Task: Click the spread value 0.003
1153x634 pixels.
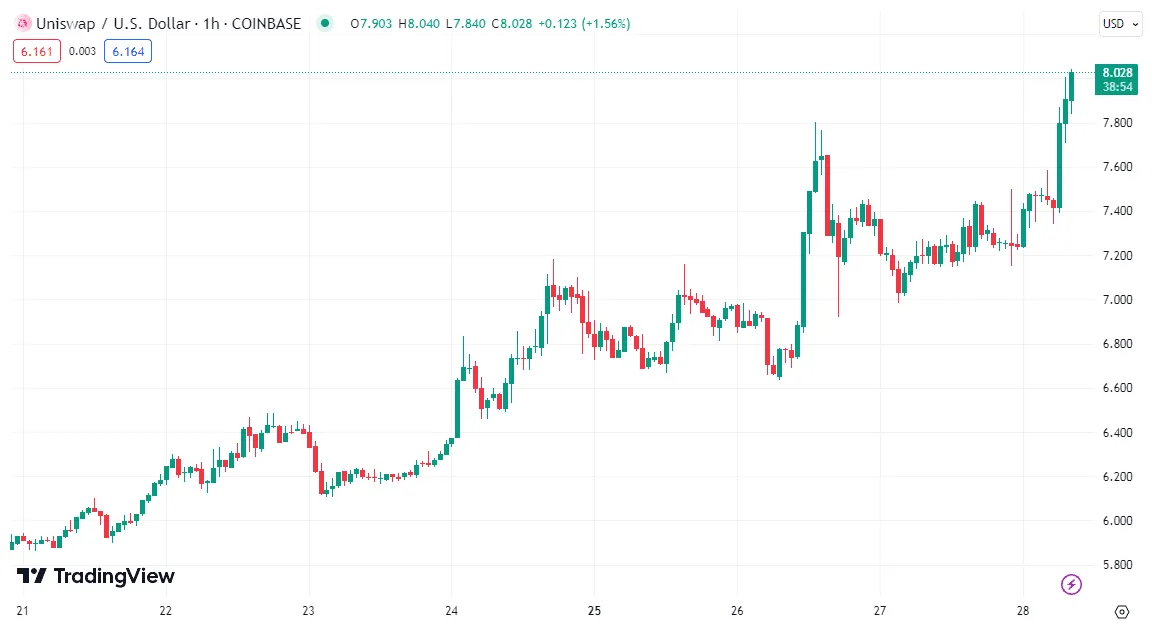Action: pyautogui.click(x=83, y=50)
